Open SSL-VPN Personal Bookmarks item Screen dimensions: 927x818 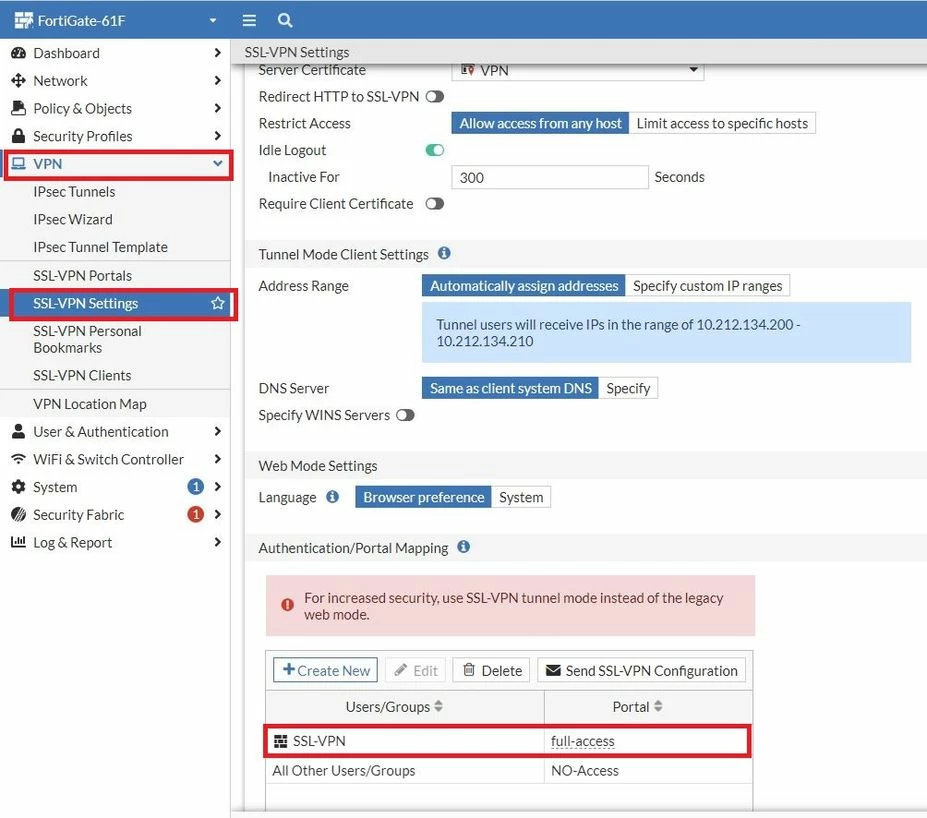tap(87, 339)
